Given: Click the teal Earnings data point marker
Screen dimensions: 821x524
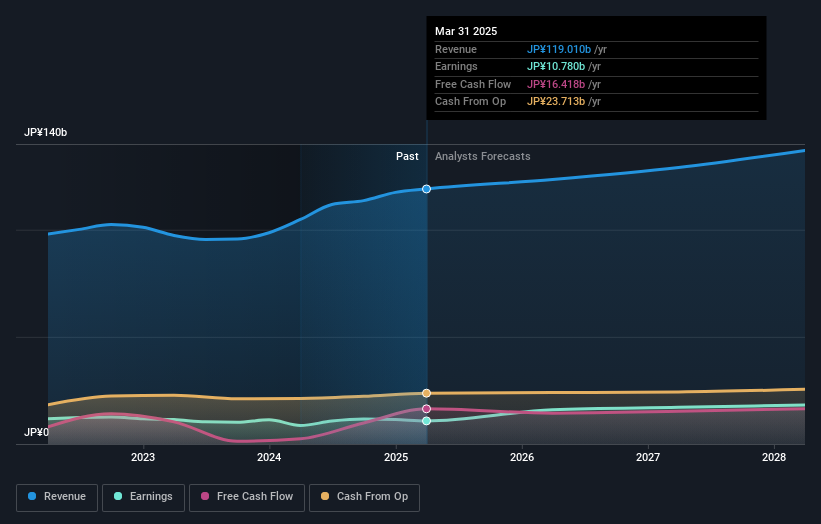Looking at the screenshot, I should tap(426, 421).
